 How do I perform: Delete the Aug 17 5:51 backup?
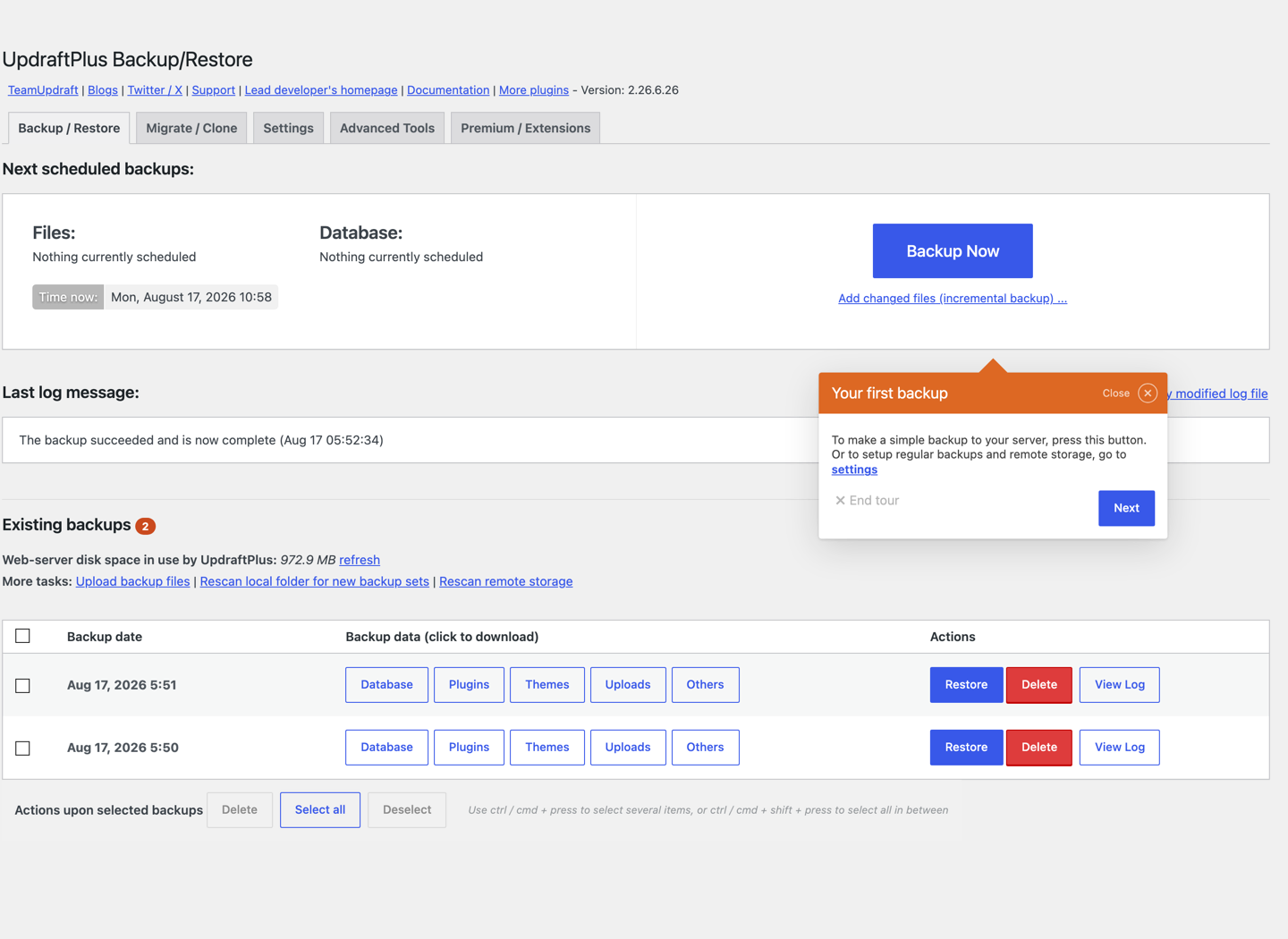coord(1039,685)
